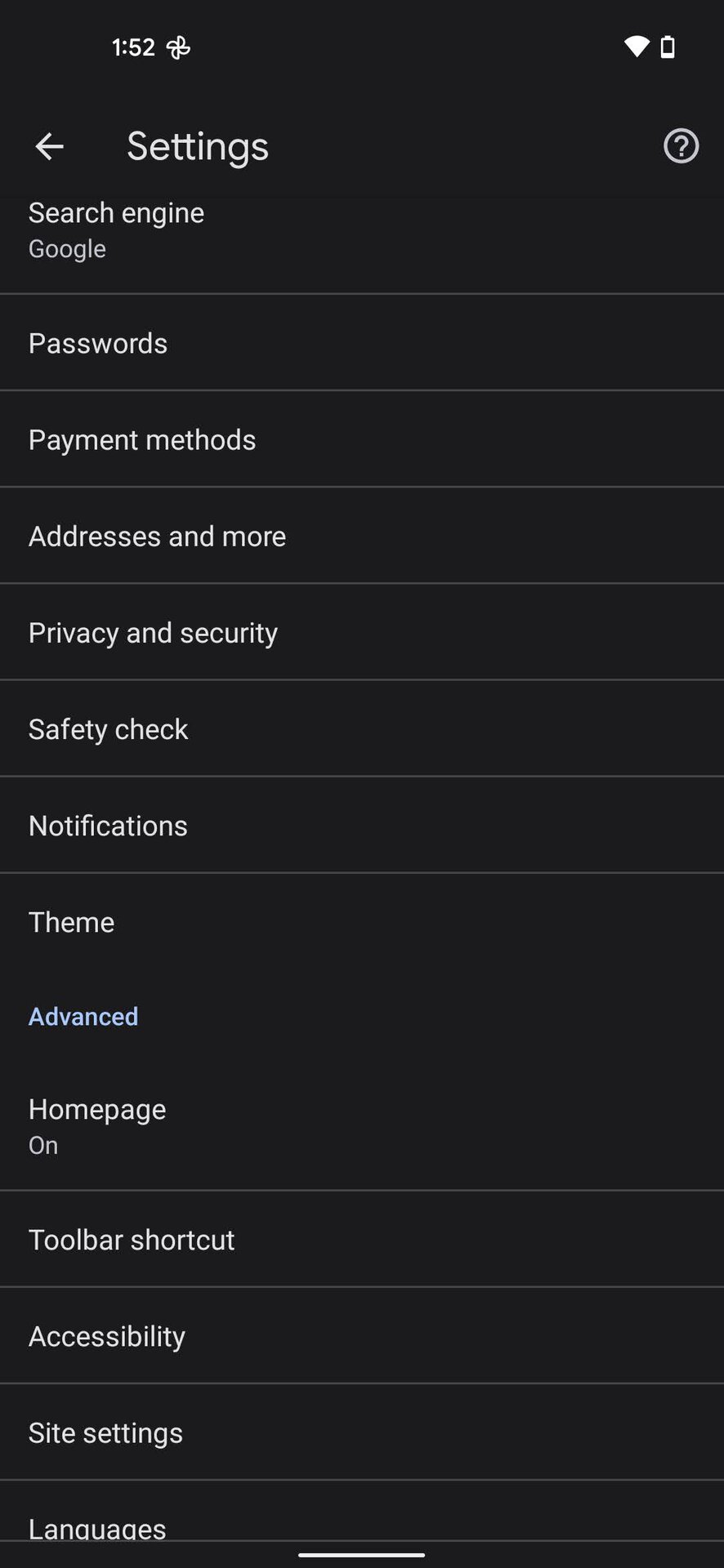Screen dimensions: 724x1568
Task: Tap the home gesture bar
Action: pos(361,1555)
